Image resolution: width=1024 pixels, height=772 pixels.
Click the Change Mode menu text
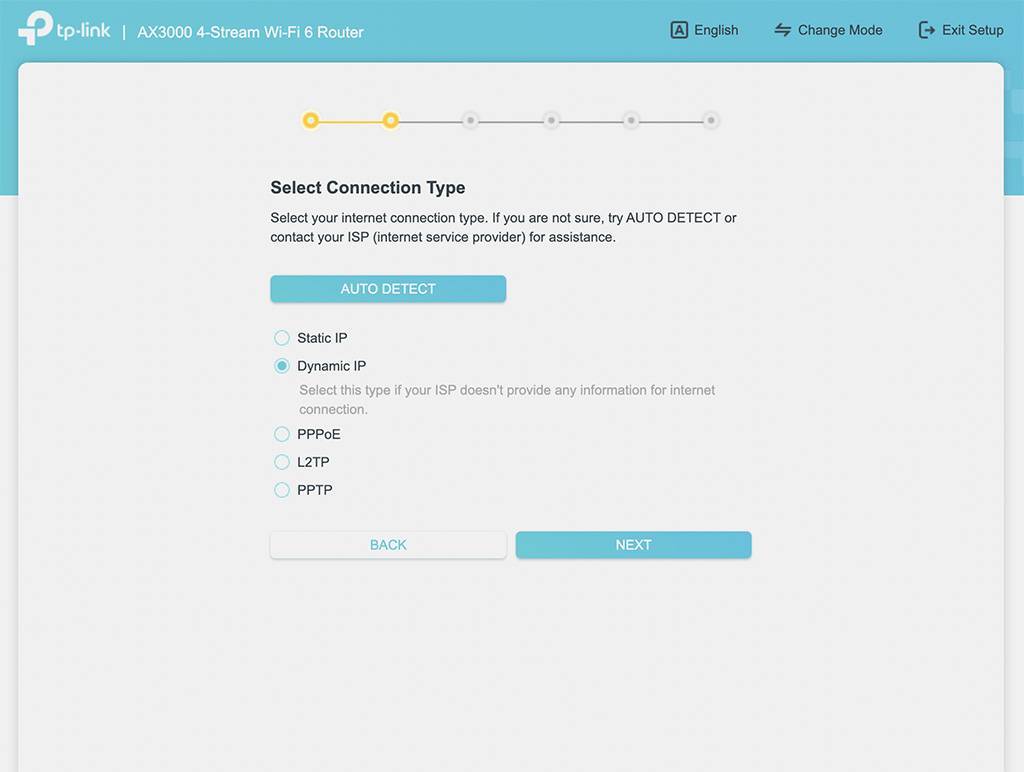pos(840,30)
